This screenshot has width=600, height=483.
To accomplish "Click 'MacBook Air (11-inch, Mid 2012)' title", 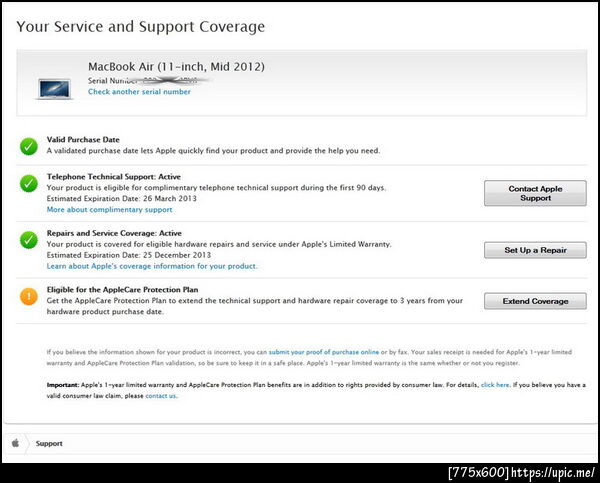I will click(176, 67).
